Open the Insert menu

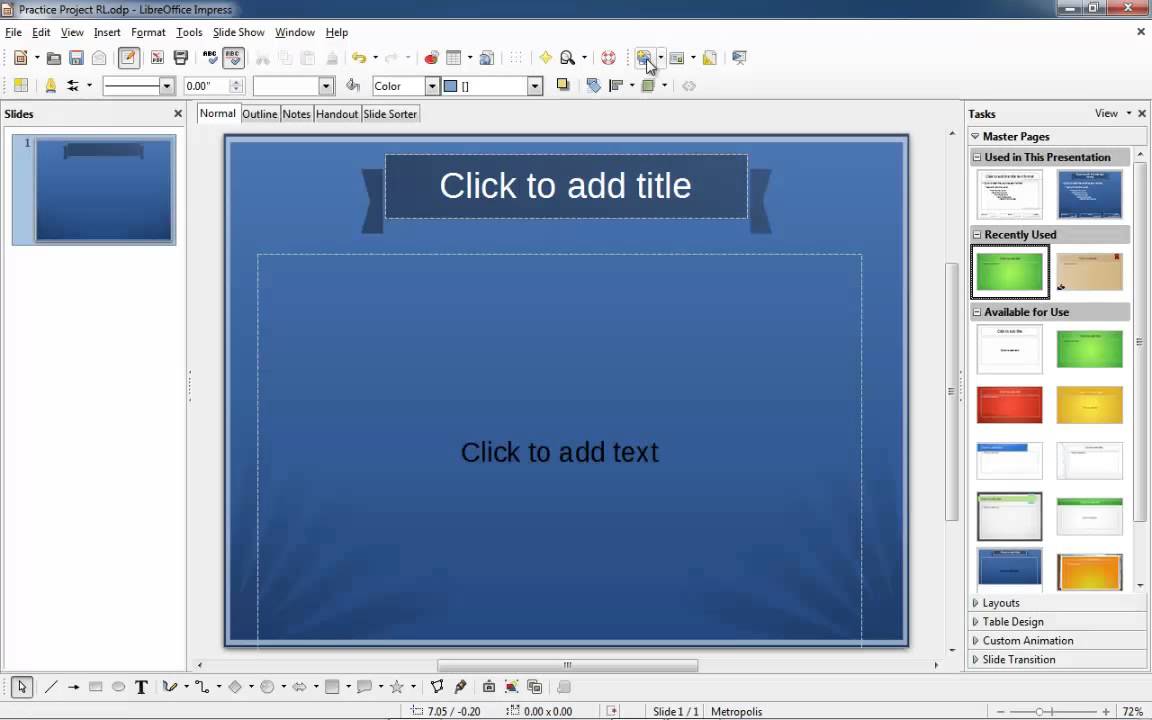107,32
